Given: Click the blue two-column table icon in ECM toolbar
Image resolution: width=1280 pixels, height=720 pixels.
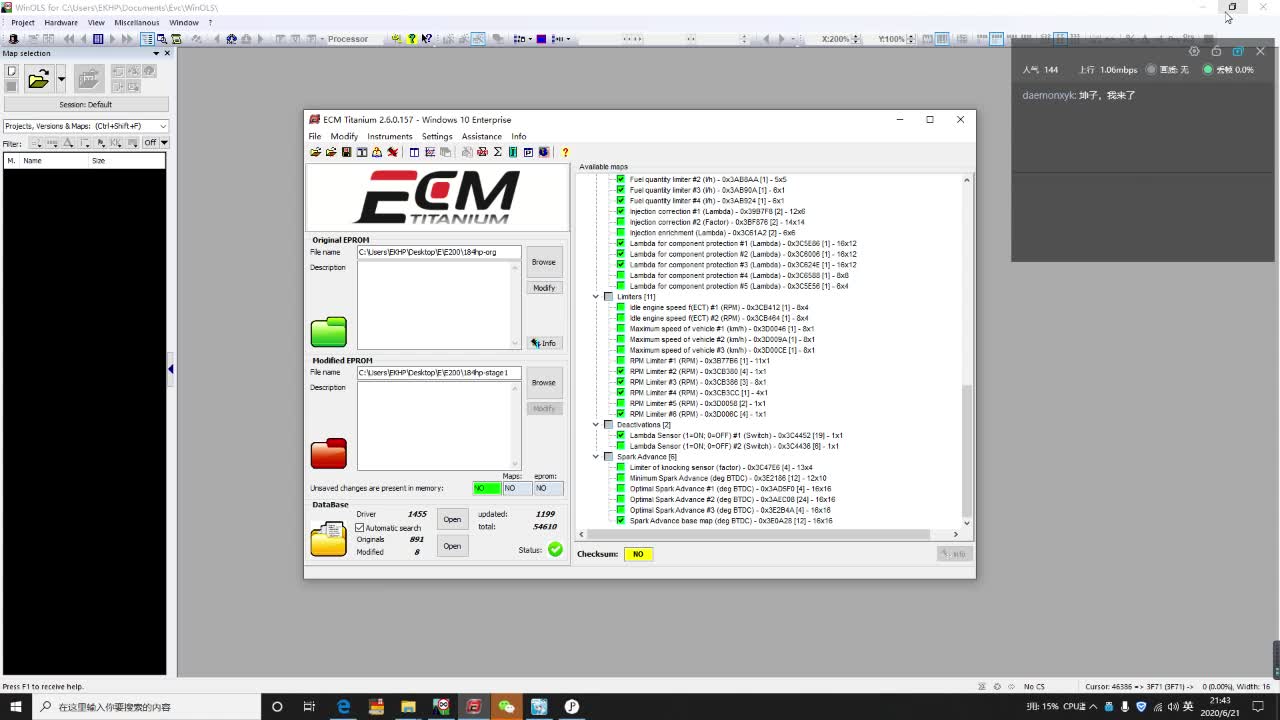Looking at the screenshot, I should click(414, 152).
